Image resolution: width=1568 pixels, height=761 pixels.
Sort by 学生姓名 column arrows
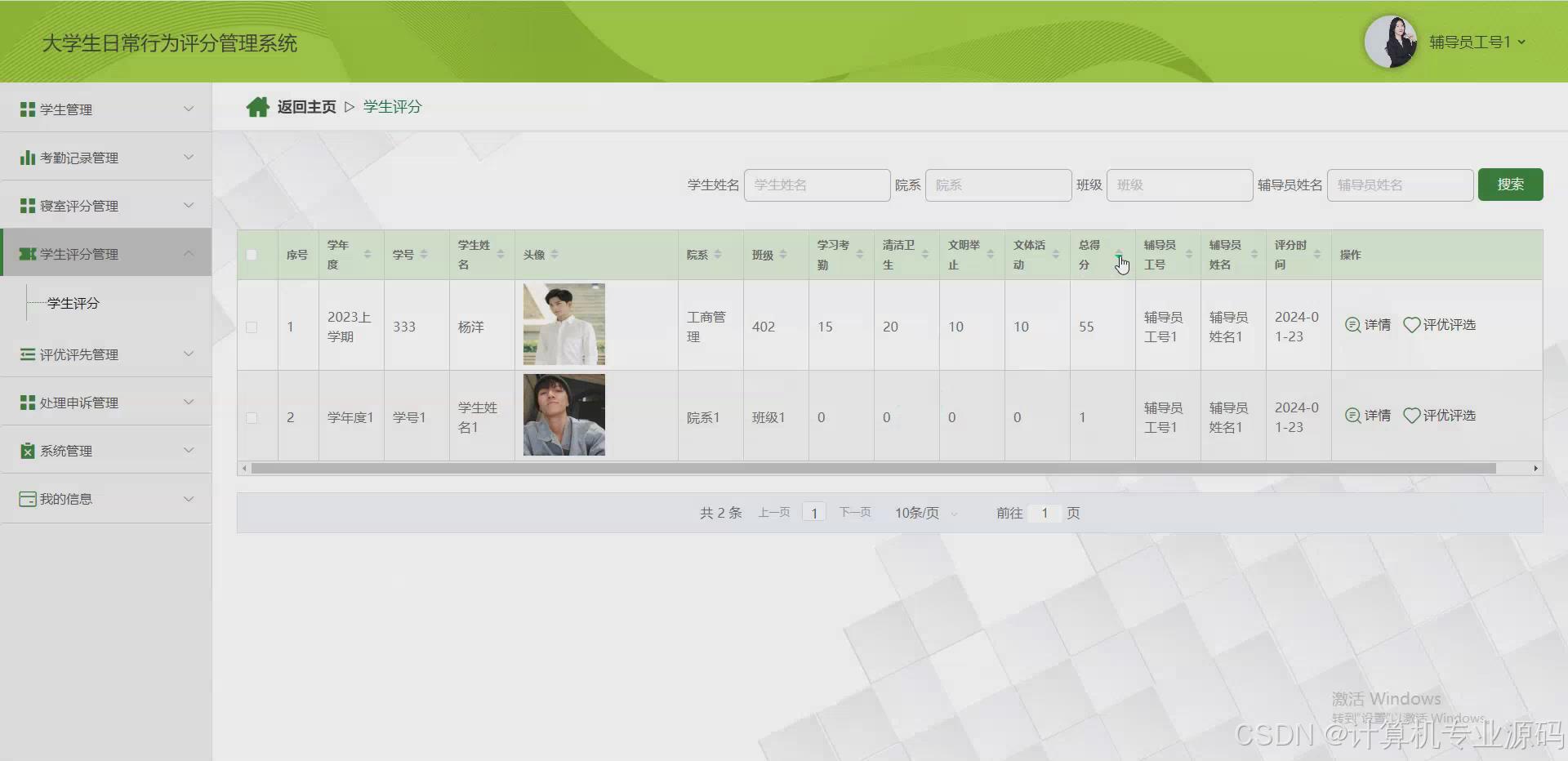point(501,255)
